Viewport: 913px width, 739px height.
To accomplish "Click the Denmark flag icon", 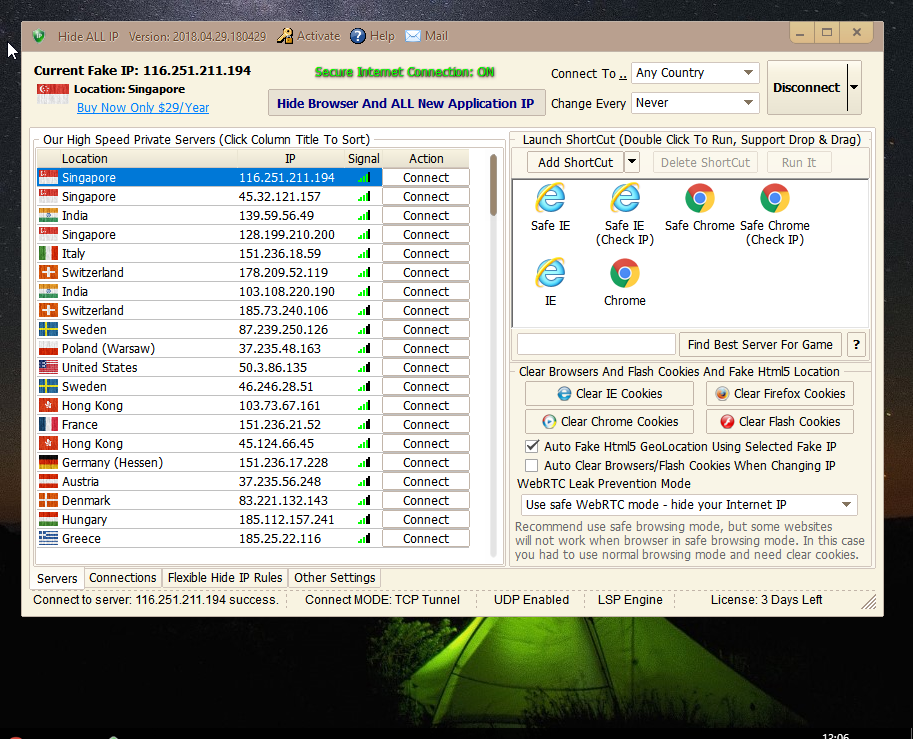I will pyautogui.click(x=48, y=500).
